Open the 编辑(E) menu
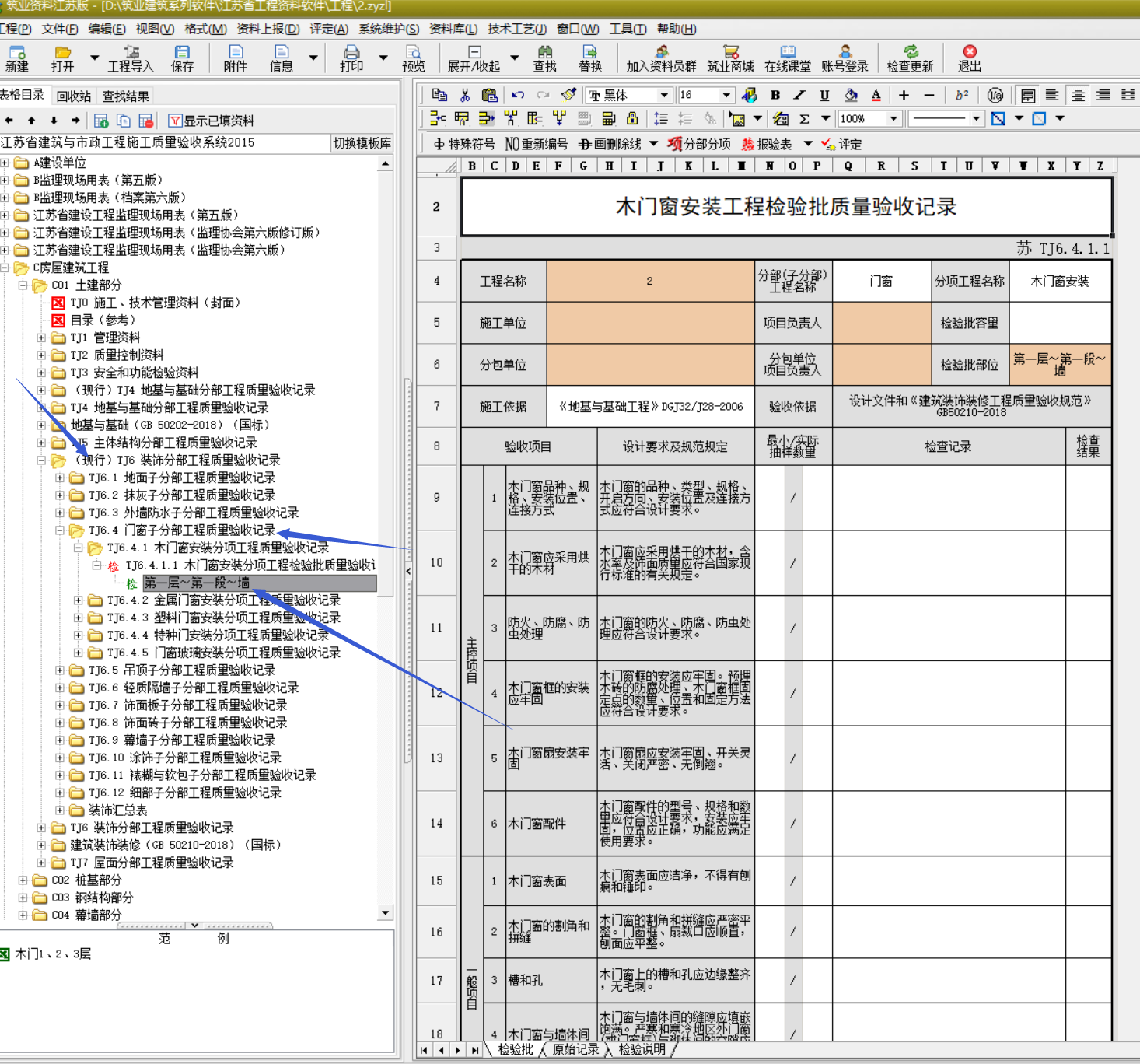1140x1064 pixels. coord(107,29)
